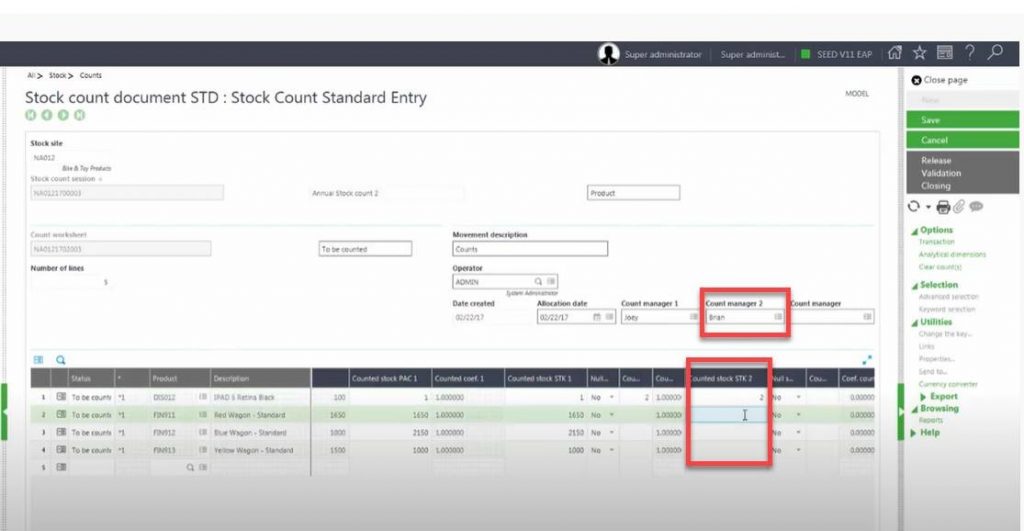Screen dimensions: 1024x531
Task: Open the help question mark icon
Action: pyautogui.click(x=969, y=54)
